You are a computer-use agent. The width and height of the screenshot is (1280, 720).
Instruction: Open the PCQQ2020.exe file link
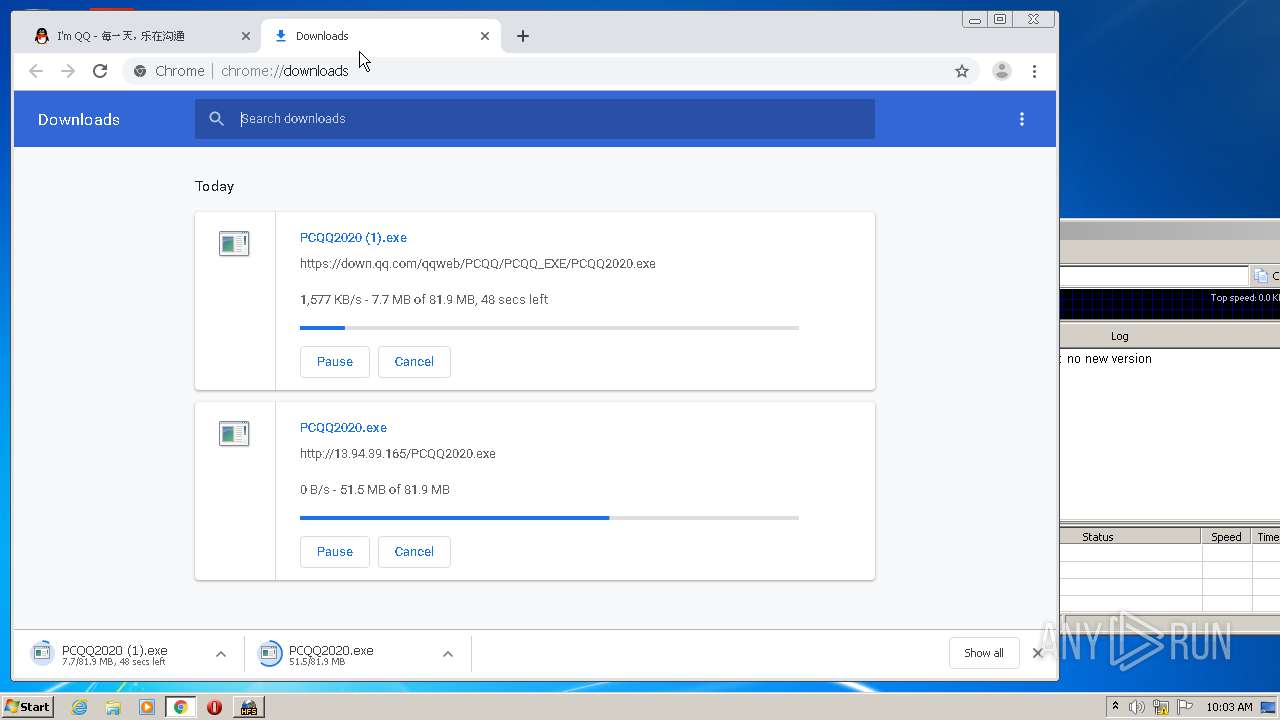[343, 428]
